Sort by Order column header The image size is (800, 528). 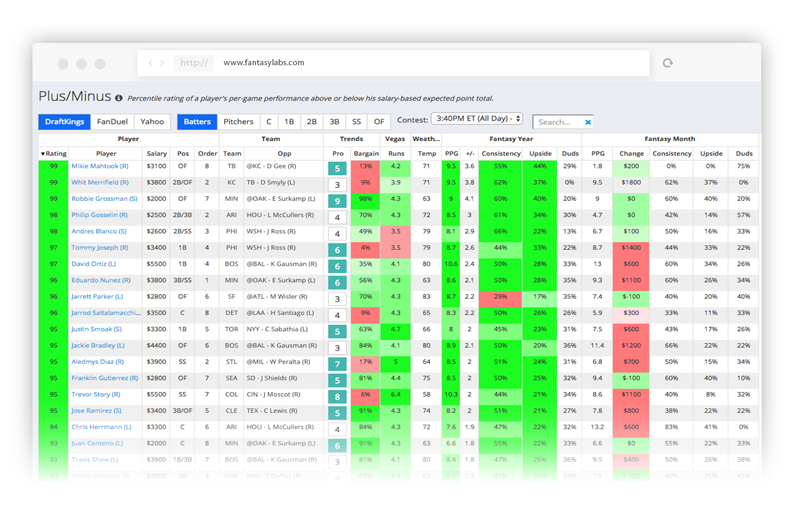[207, 154]
